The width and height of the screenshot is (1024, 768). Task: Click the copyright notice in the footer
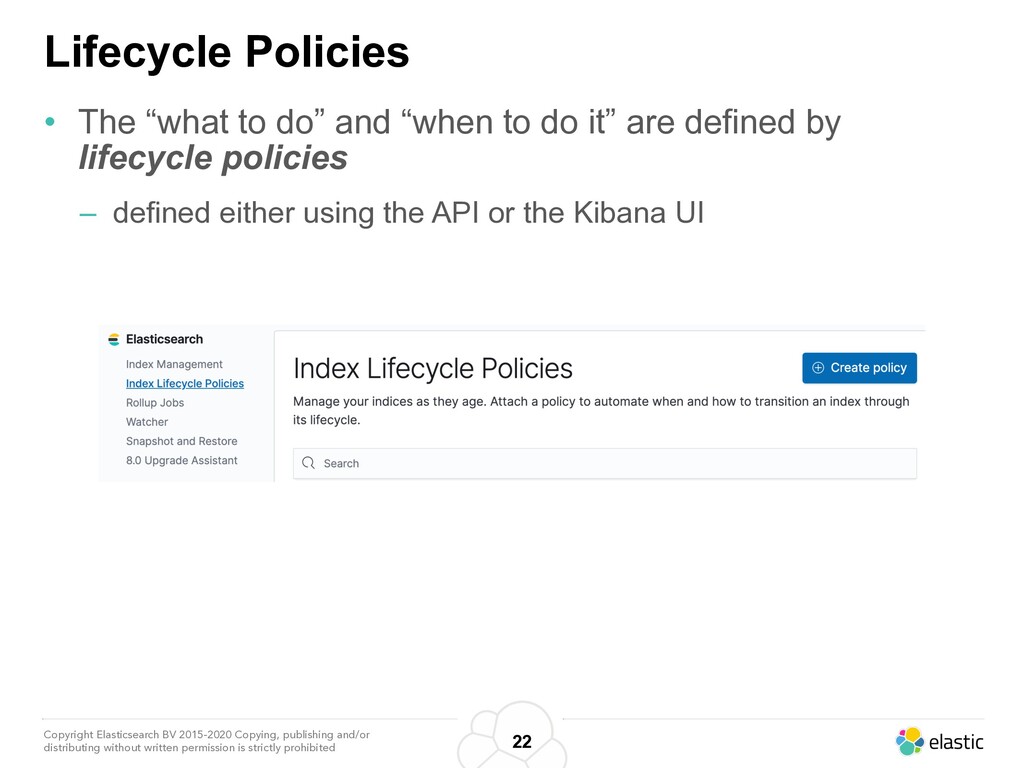click(206, 741)
